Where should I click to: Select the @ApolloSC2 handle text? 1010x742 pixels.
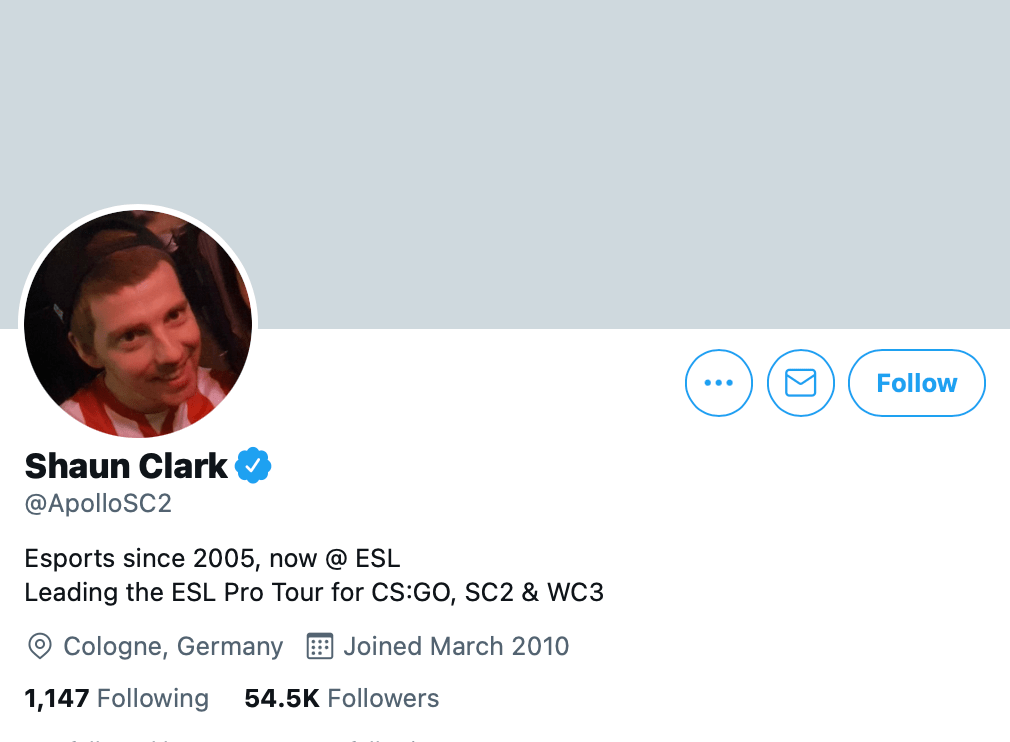pyautogui.click(x=98, y=504)
